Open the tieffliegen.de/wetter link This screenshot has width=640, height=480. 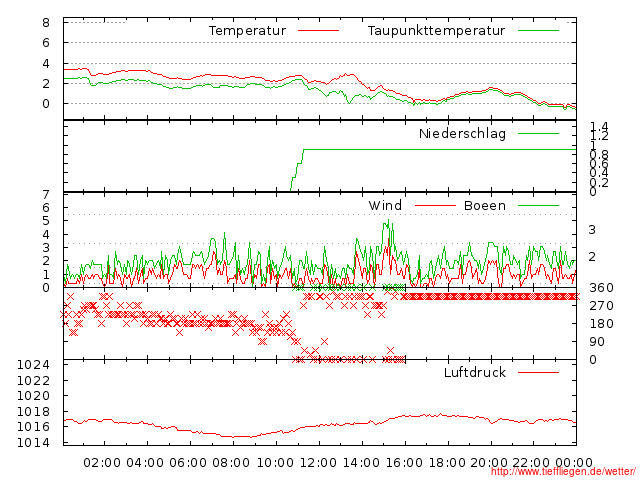[563, 472]
